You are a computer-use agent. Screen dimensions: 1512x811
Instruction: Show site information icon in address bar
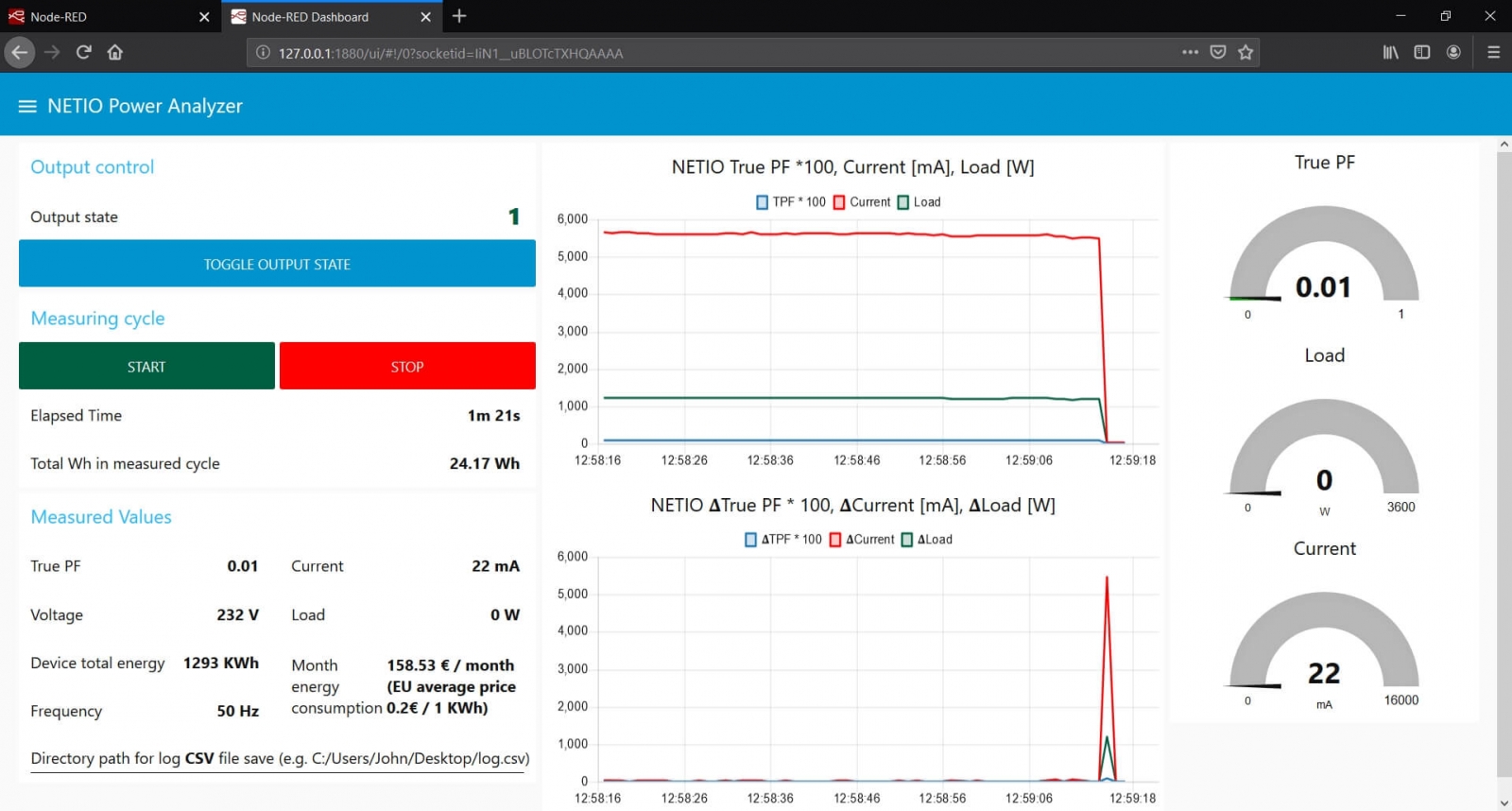pos(263,53)
